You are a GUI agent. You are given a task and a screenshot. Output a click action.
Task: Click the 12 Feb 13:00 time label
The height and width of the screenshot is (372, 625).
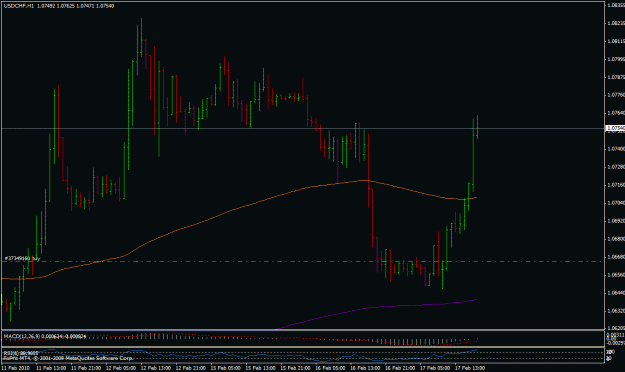coord(155,368)
